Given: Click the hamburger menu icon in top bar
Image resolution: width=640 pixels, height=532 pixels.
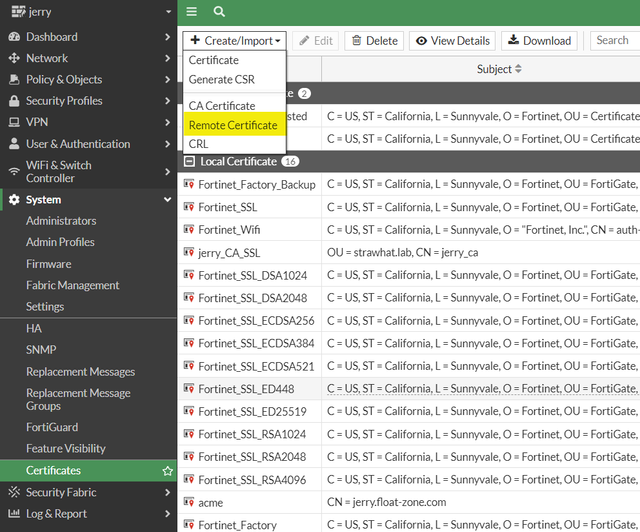Looking at the screenshot, I should point(192,12).
